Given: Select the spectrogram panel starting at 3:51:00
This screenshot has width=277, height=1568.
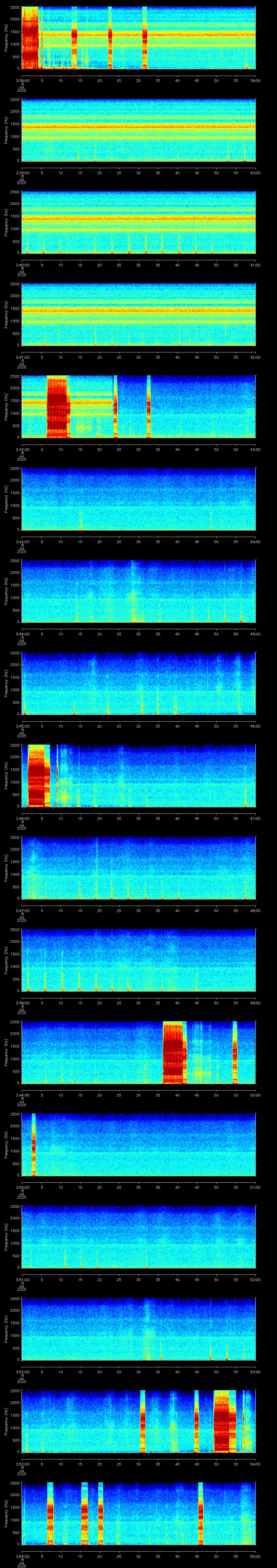Looking at the screenshot, I should click(x=138, y=1237).
